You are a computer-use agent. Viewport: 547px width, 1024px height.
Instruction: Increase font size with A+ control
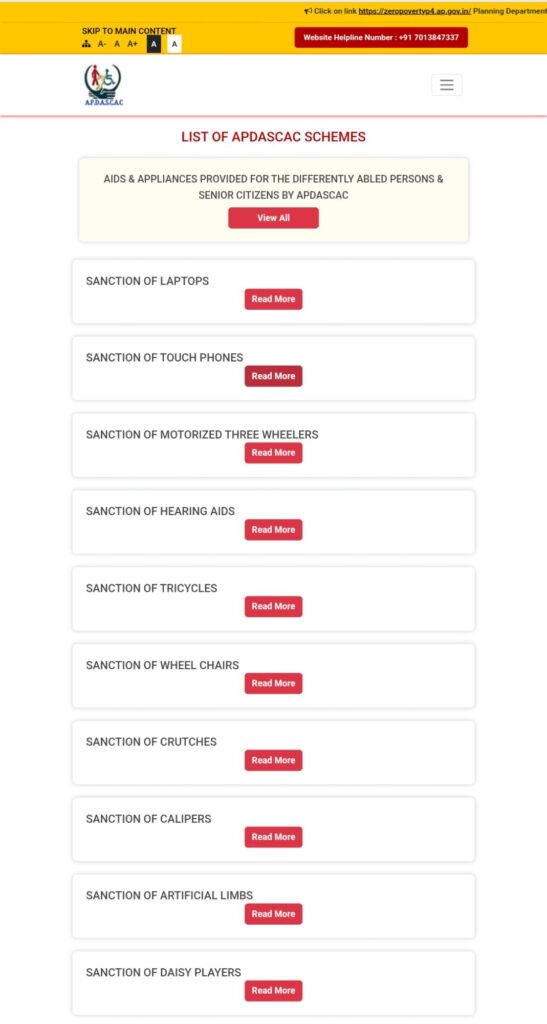[x=133, y=44]
